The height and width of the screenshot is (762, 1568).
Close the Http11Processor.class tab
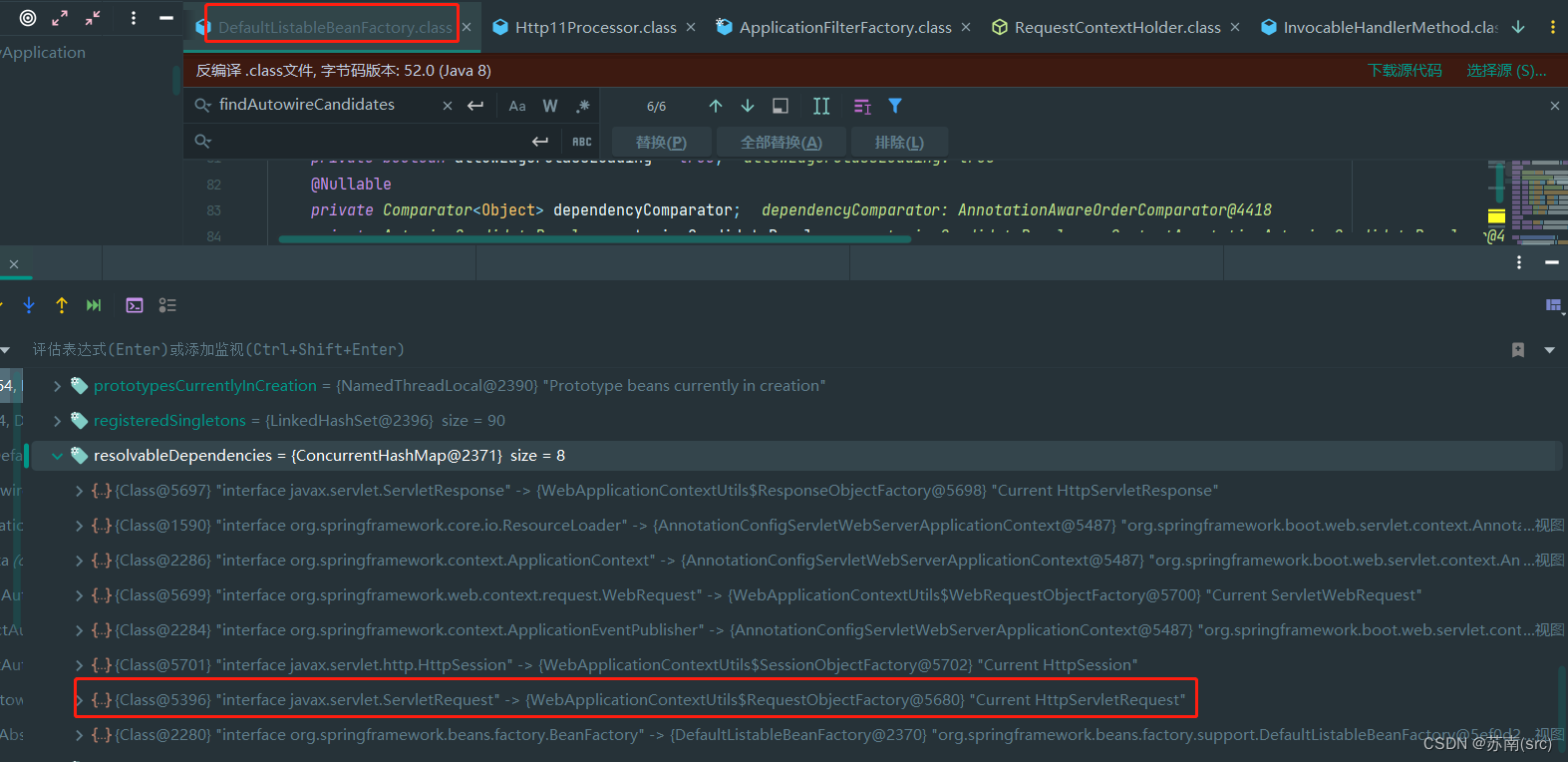tap(691, 28)
